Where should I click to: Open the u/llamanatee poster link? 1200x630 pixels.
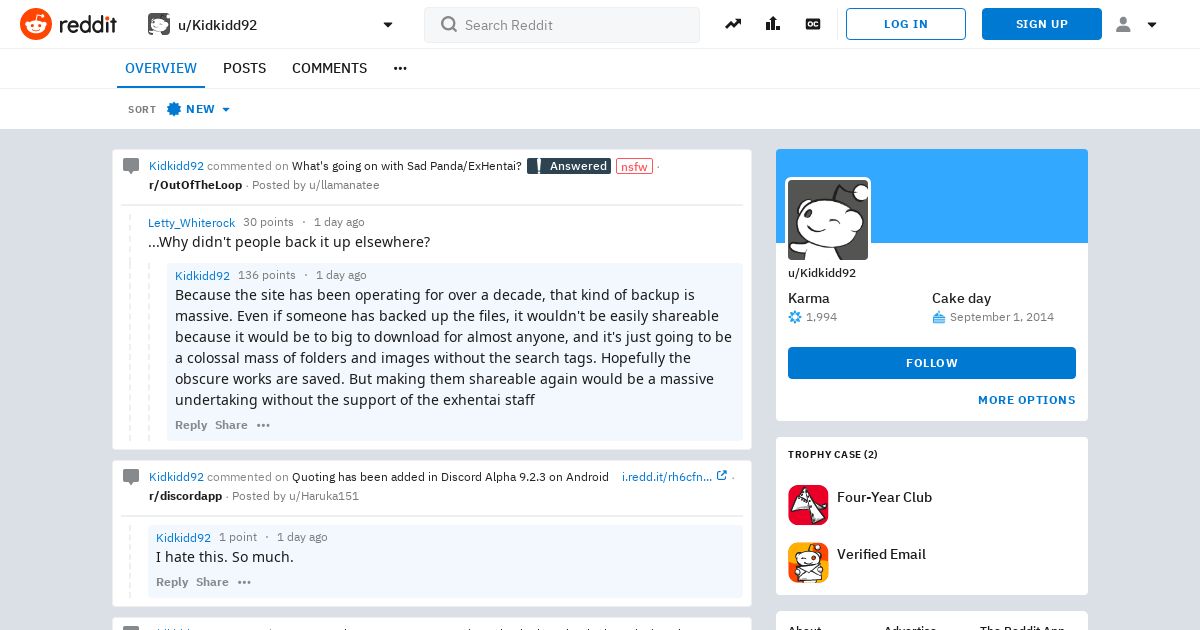click(x=344, y=185)
